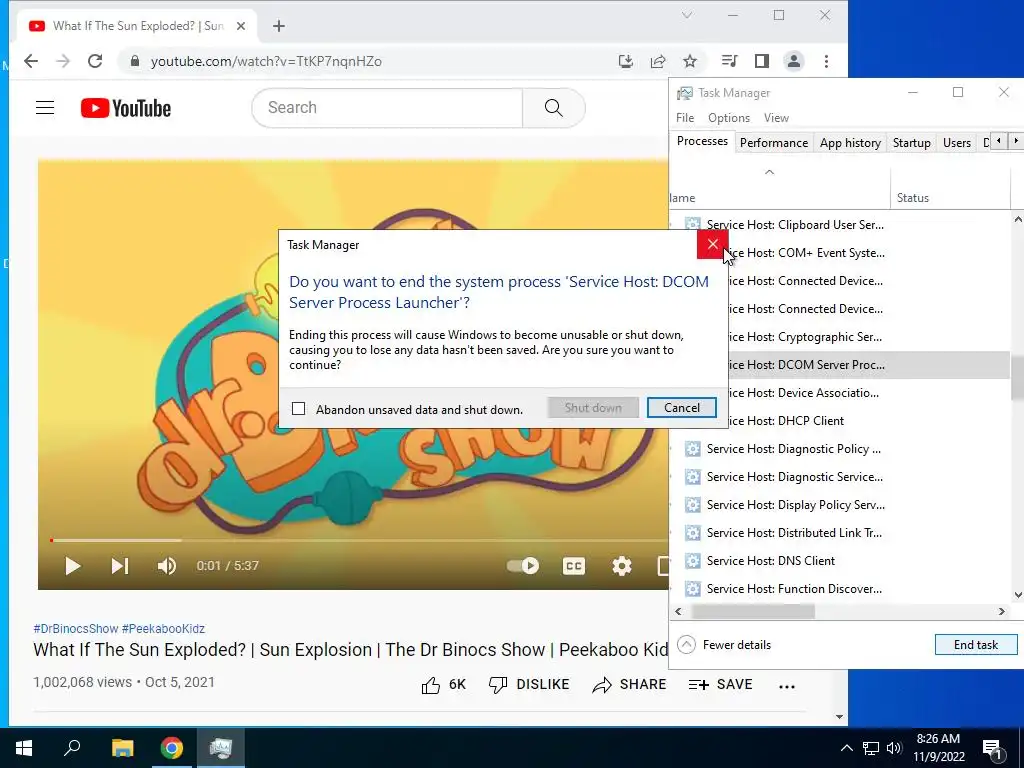The image size is (1024, 768).
Task: Click gear icon of Distributed Link Tracking
Action: click(692, 533)
